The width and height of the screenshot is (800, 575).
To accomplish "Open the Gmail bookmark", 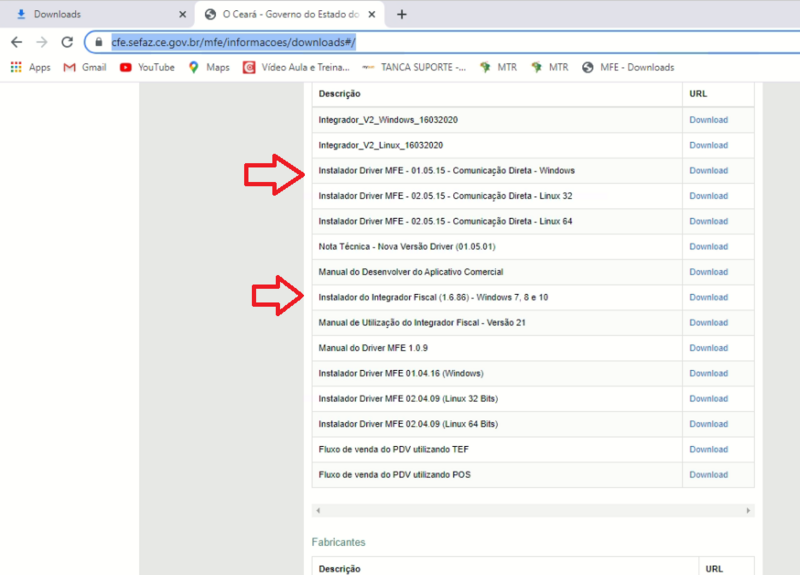I will point(85,67).
